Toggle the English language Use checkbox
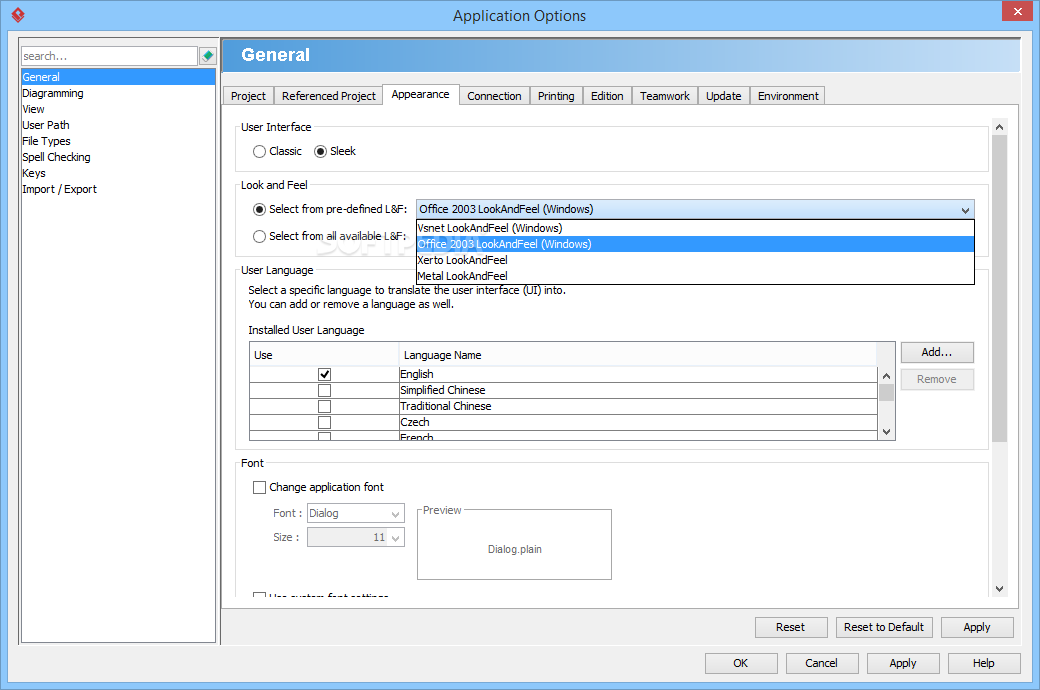The width and height of the screenshot is (1040, 690). pos(324,374)
